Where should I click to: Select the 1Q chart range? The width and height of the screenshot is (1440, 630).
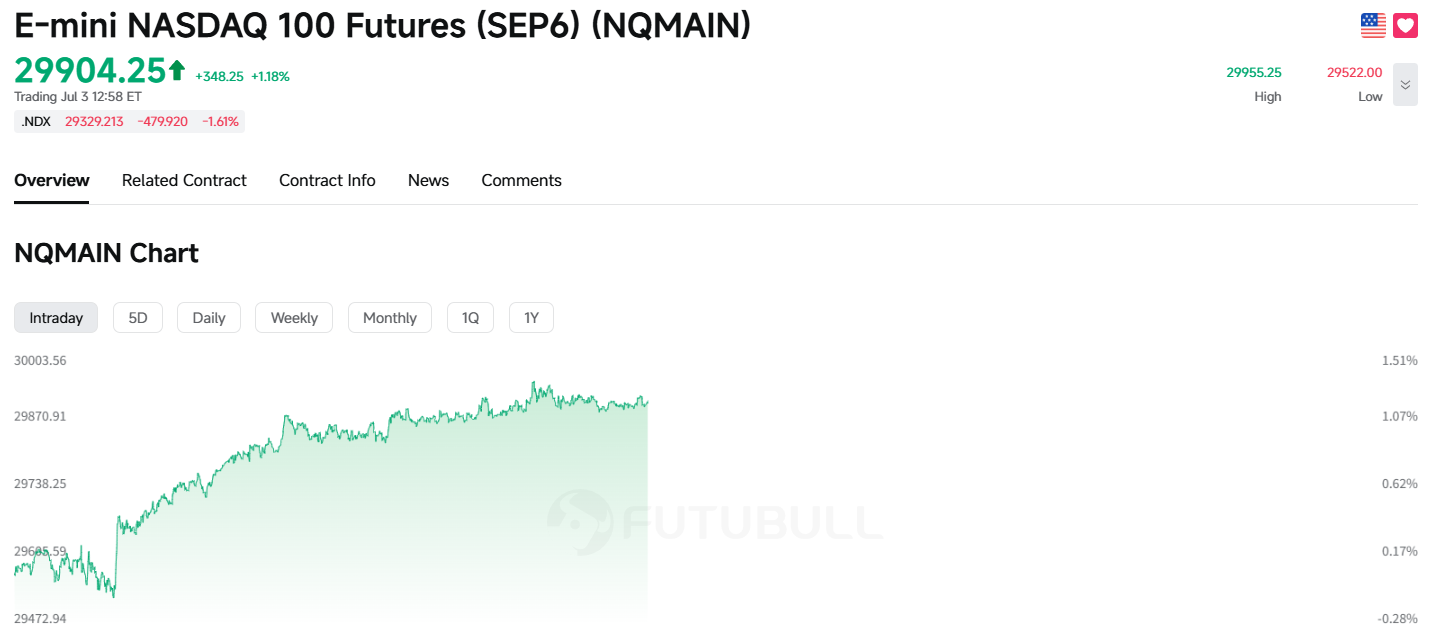coord(470,317)
